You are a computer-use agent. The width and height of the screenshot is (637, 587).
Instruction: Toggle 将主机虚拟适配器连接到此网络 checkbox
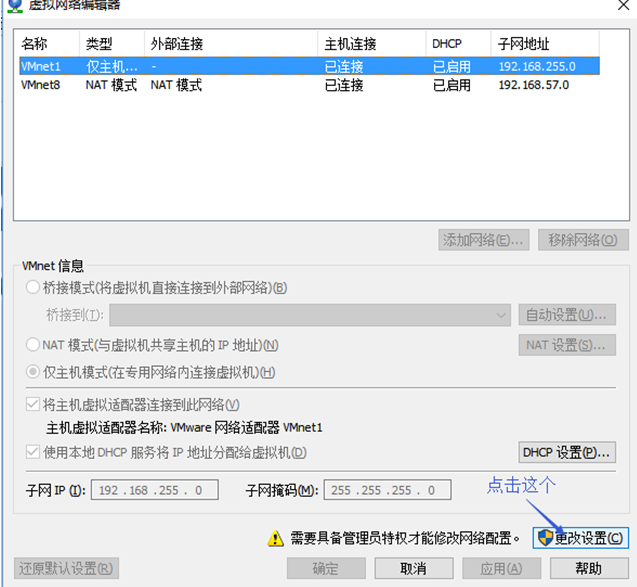[x=32, y=405]
